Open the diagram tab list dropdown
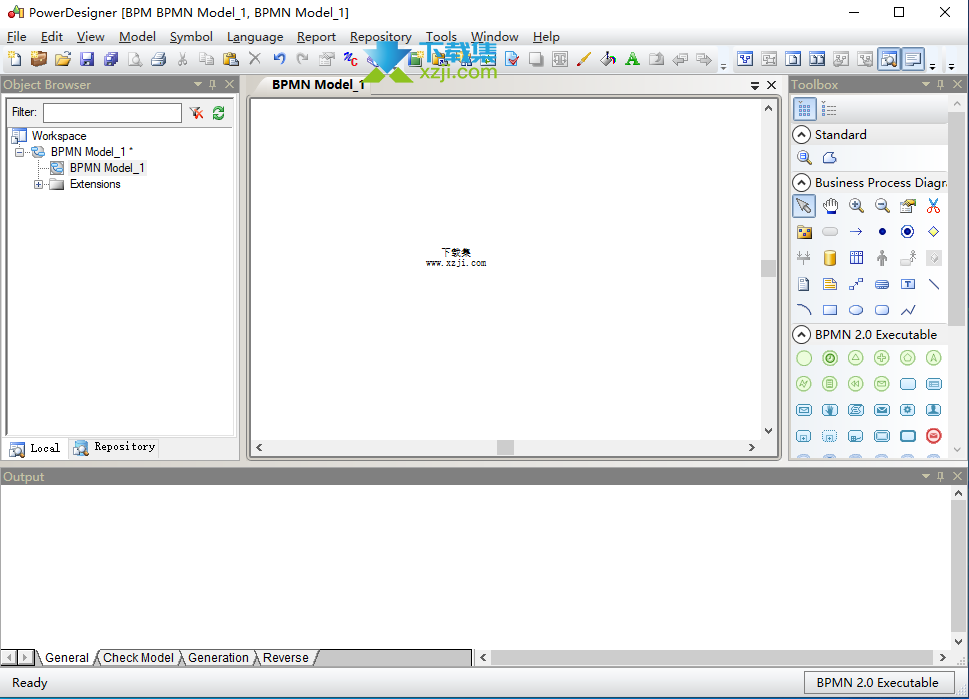969x699 pixels. click(755, 85)
